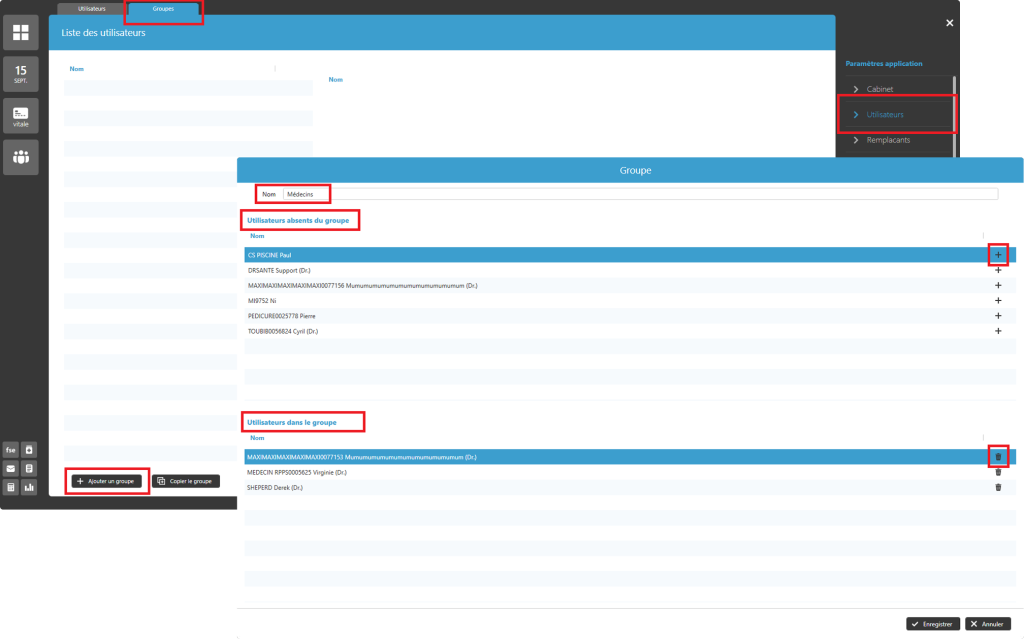Image resolution: width=1024 pixels, height=639 pixels.
Task: Click the Enregistrer button
Action: 933,624
